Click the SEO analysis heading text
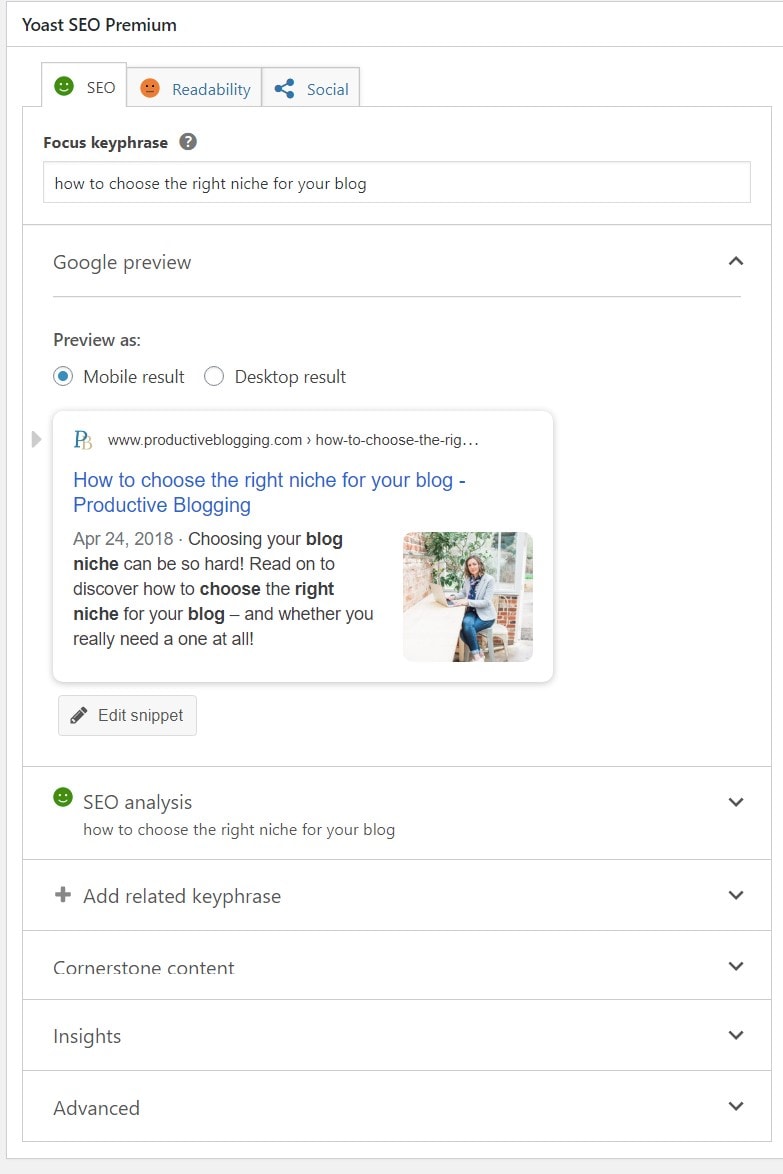 coord(138,802)
